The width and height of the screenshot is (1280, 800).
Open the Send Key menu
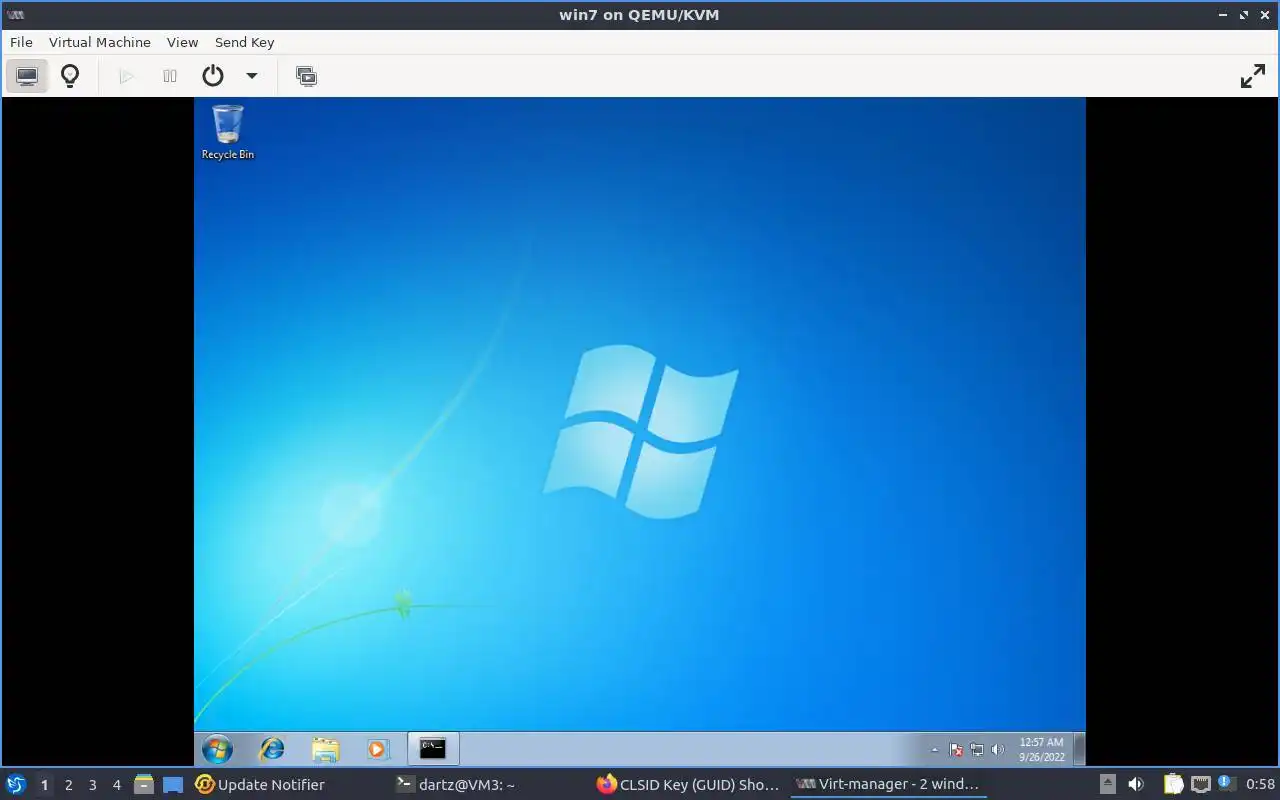[x=244, y=42]
